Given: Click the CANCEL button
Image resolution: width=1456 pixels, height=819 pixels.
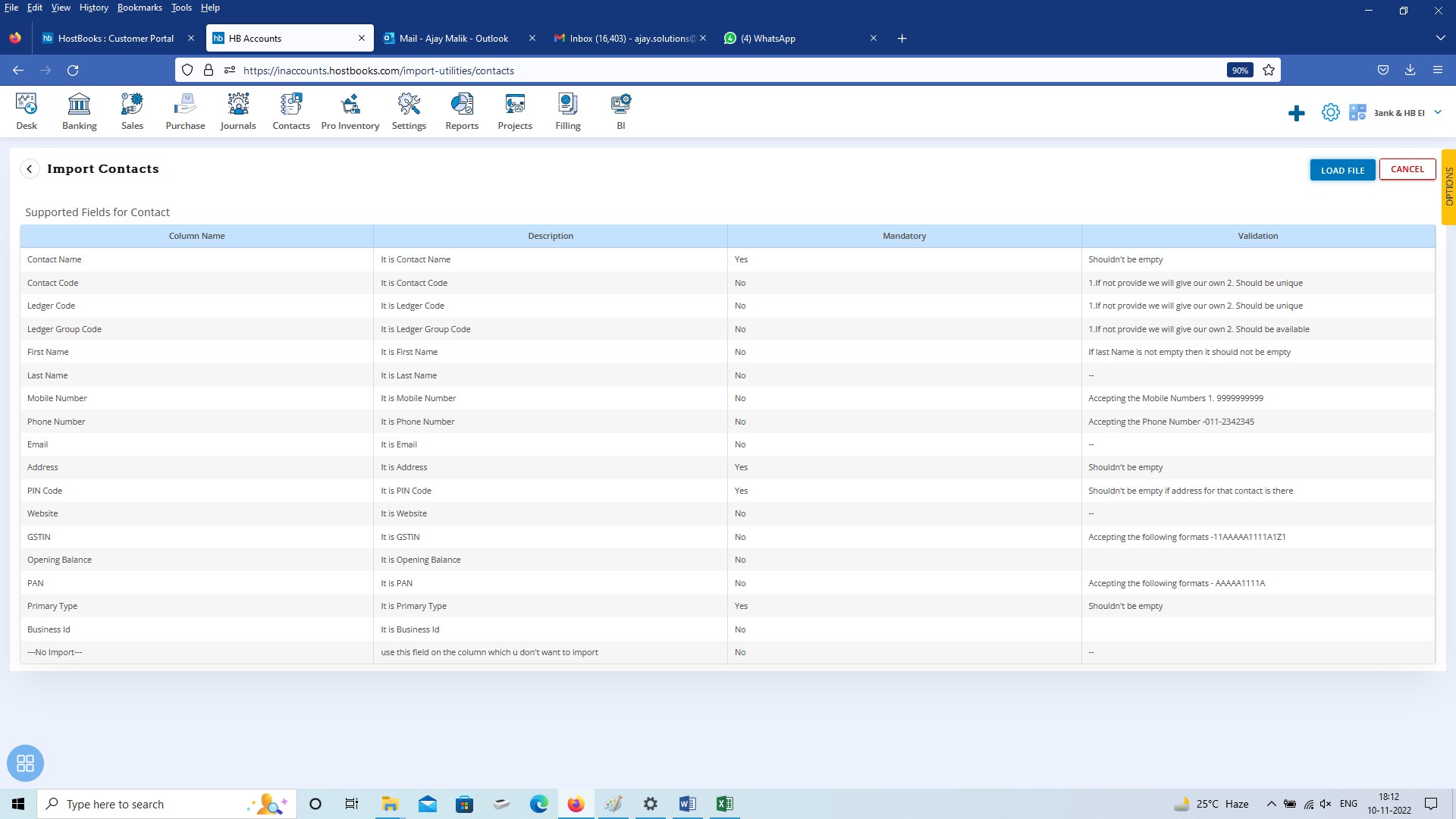Looking at the screenshot, I should click(x=1407, y=168).
